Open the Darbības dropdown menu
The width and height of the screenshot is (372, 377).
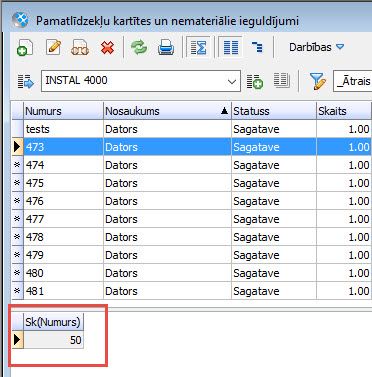[x=316, y=47]
